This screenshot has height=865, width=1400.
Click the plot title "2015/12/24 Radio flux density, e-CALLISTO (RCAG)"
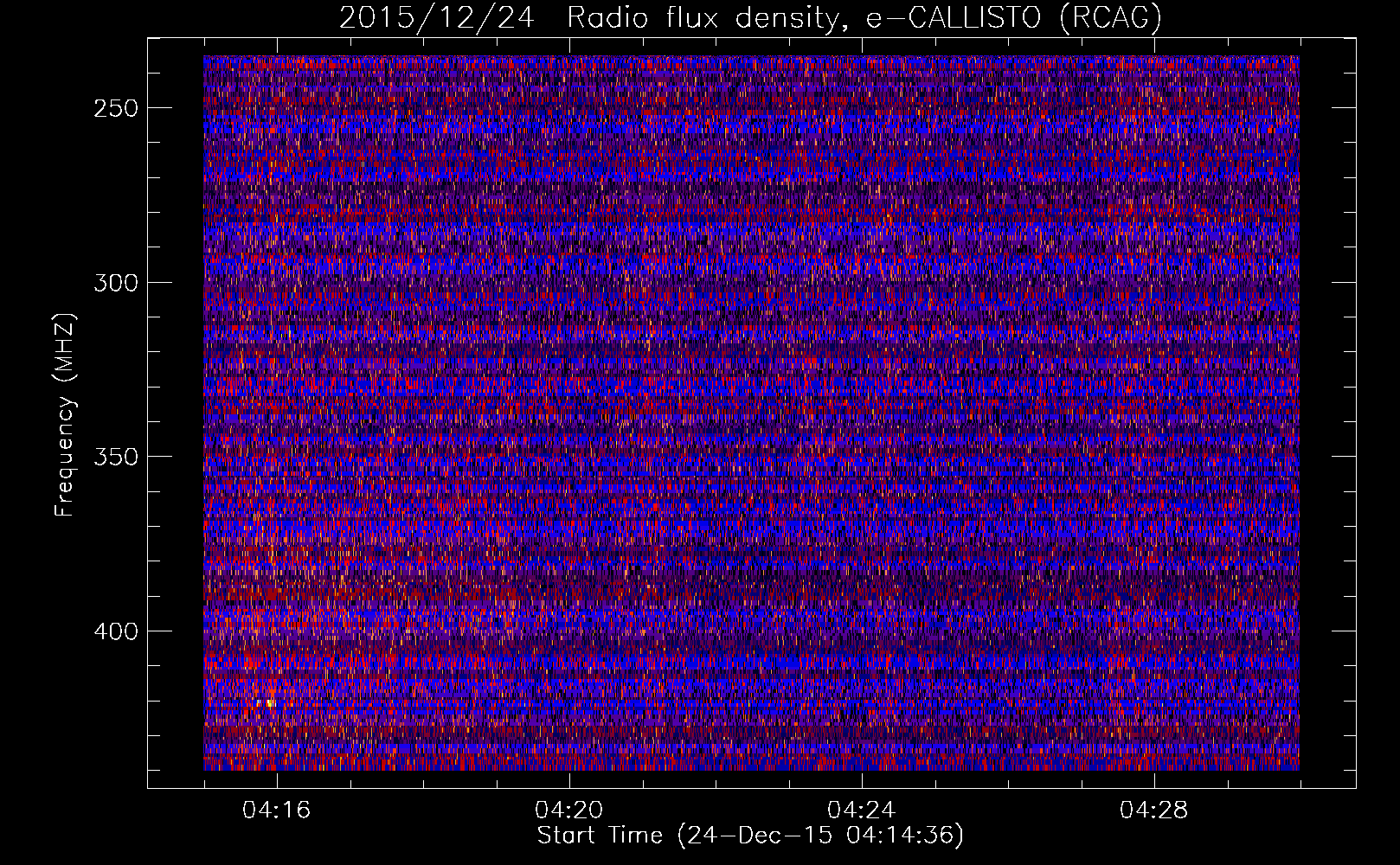point(750,18)
